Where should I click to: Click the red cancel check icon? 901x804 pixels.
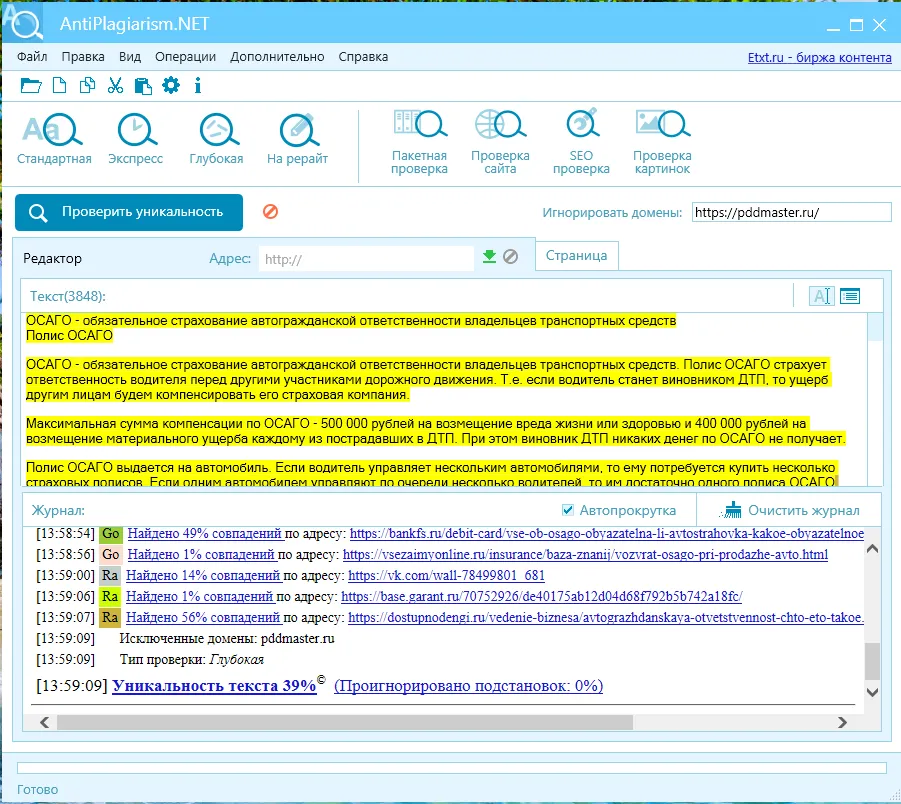tap(271, 211)
